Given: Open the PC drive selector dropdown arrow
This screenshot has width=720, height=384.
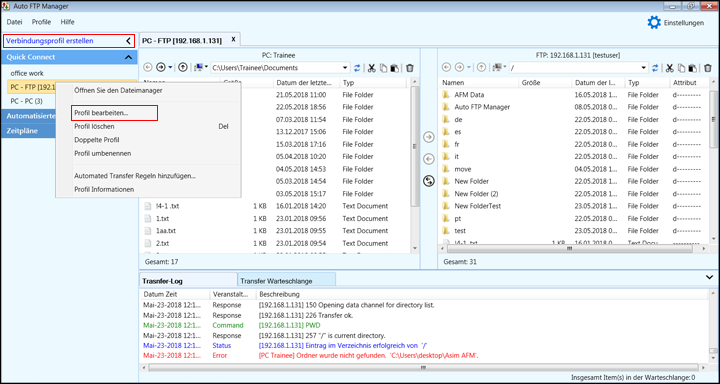Looking at the screenshot, I should pos(207,68).
